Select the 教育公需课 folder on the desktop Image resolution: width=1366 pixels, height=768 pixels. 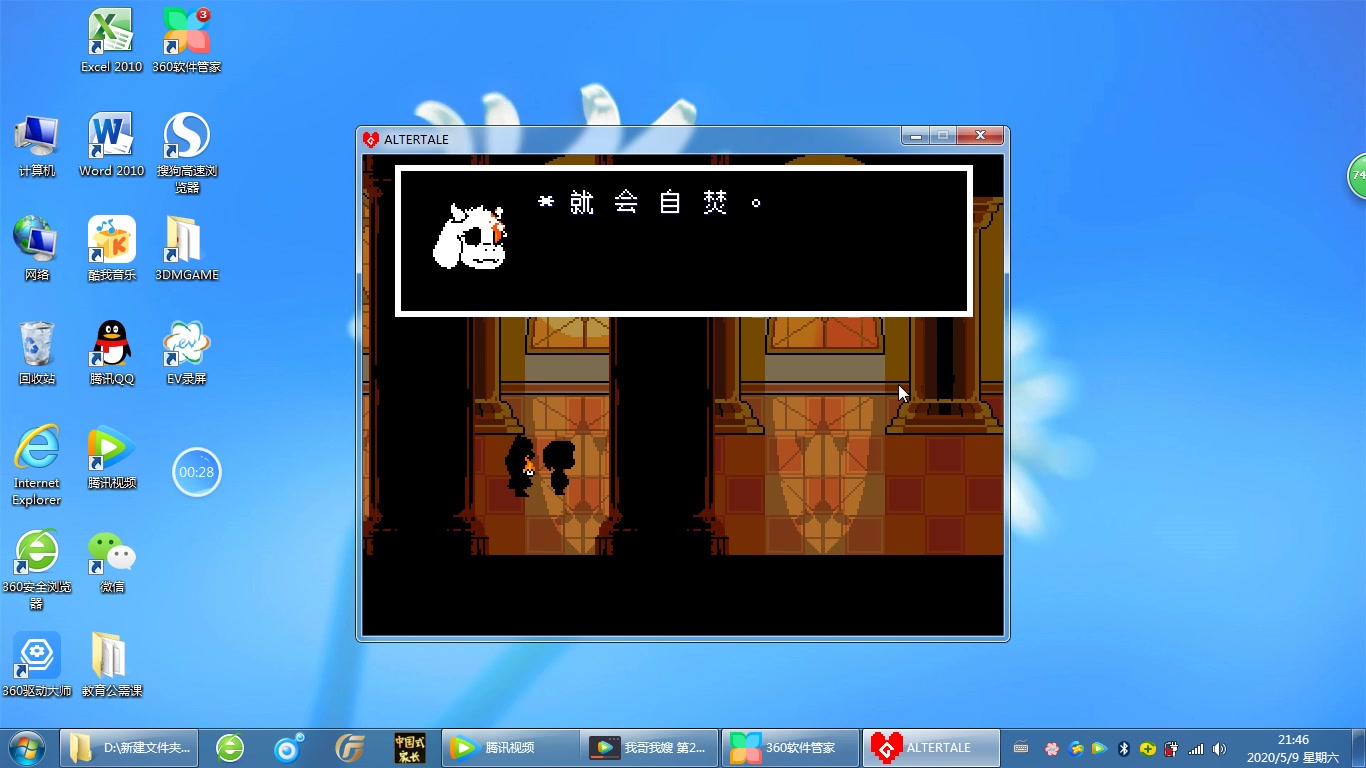[x=111, y=665]
